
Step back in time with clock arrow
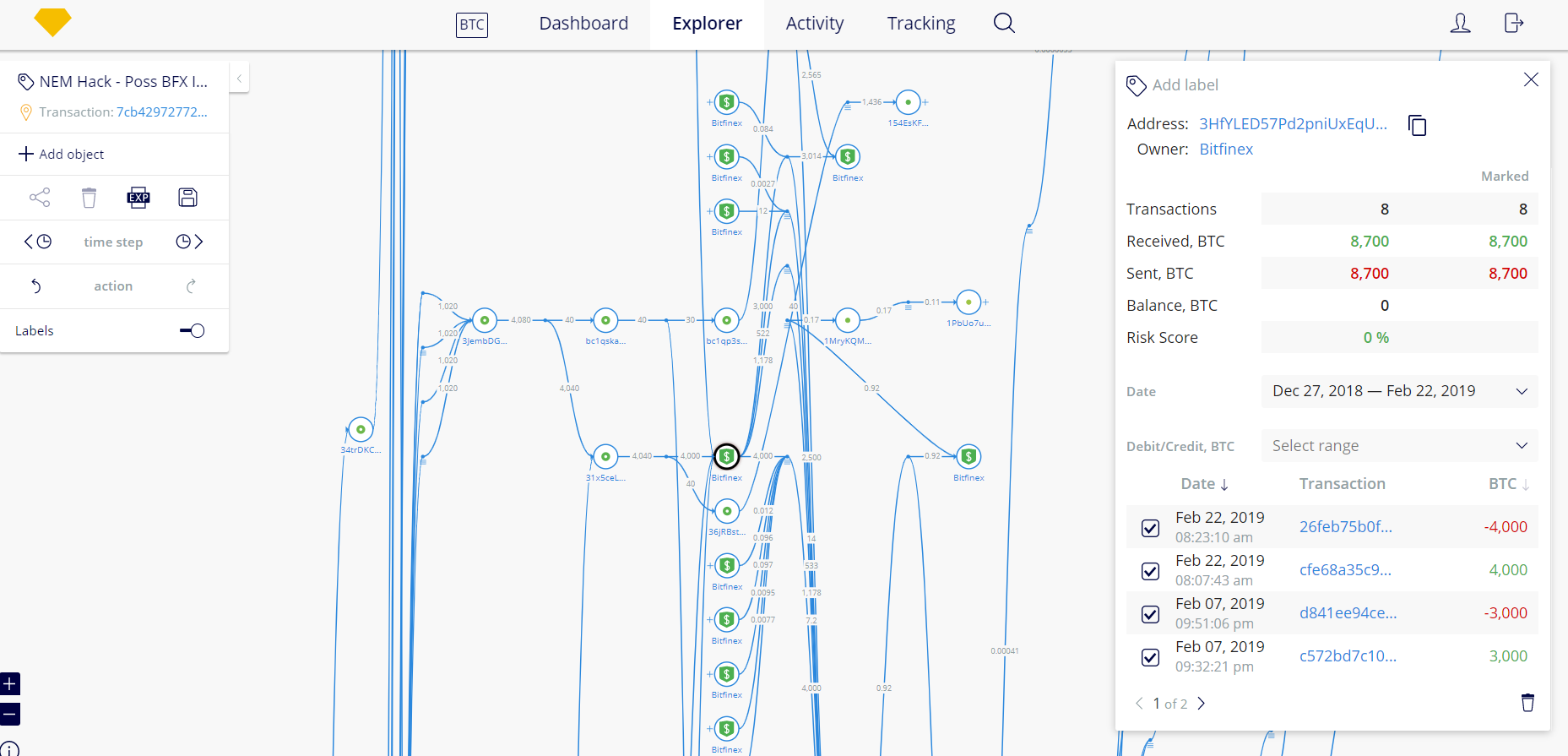(x=38, y=242)
